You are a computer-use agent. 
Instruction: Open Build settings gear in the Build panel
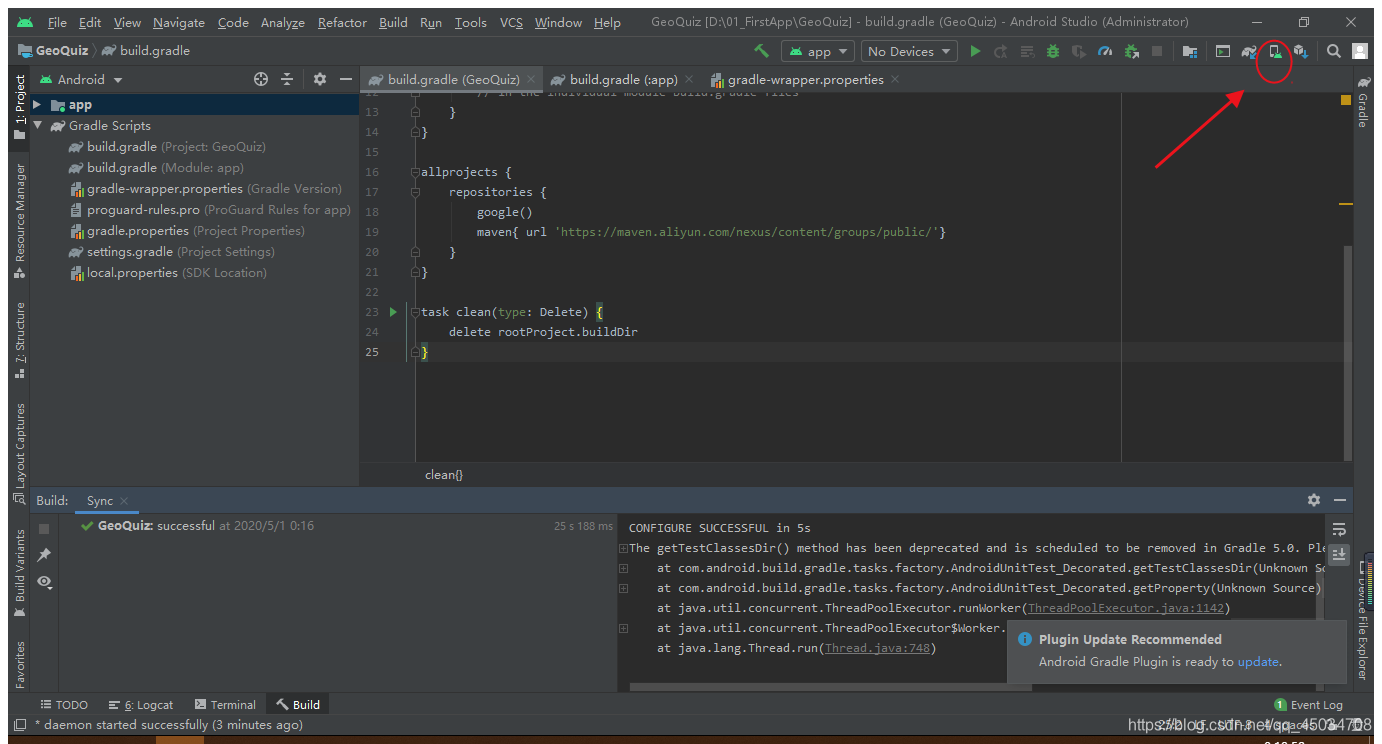click(1314, 500)
